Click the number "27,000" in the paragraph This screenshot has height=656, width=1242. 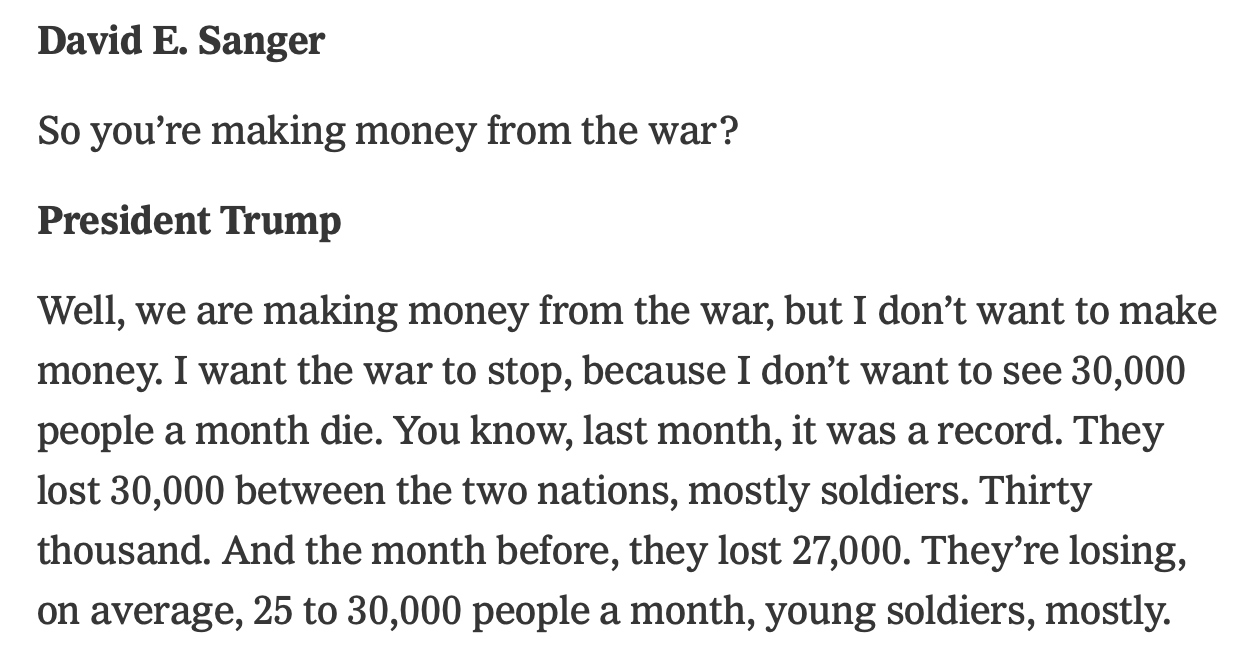click(x=844, y=551)
